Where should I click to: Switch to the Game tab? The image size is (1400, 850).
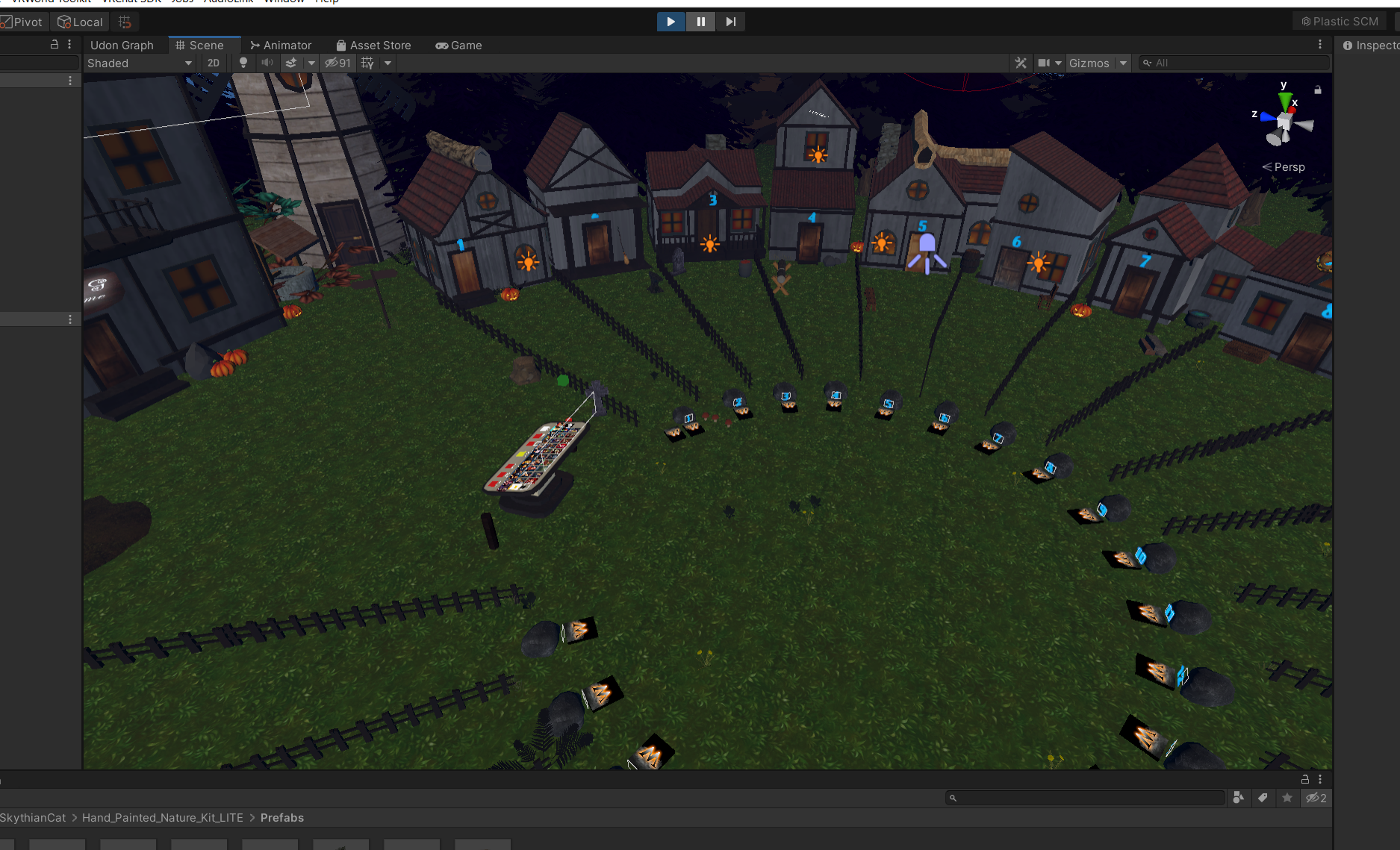pos(458,46)
